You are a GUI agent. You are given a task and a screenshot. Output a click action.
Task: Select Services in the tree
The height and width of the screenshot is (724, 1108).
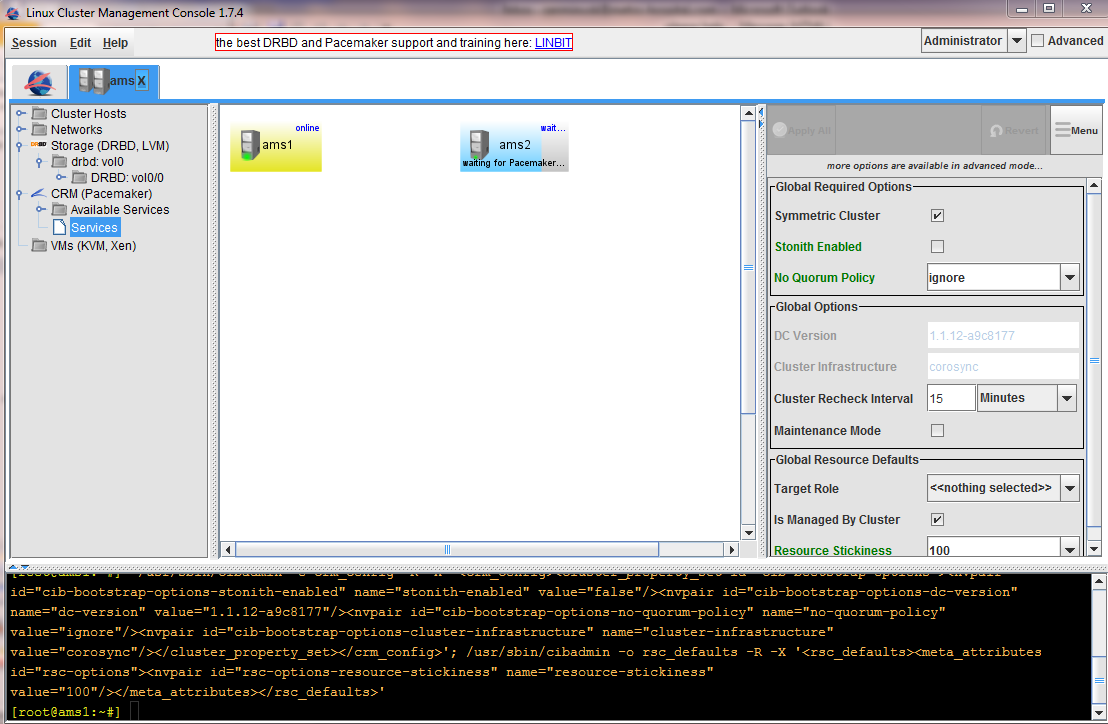click(94, 228)
